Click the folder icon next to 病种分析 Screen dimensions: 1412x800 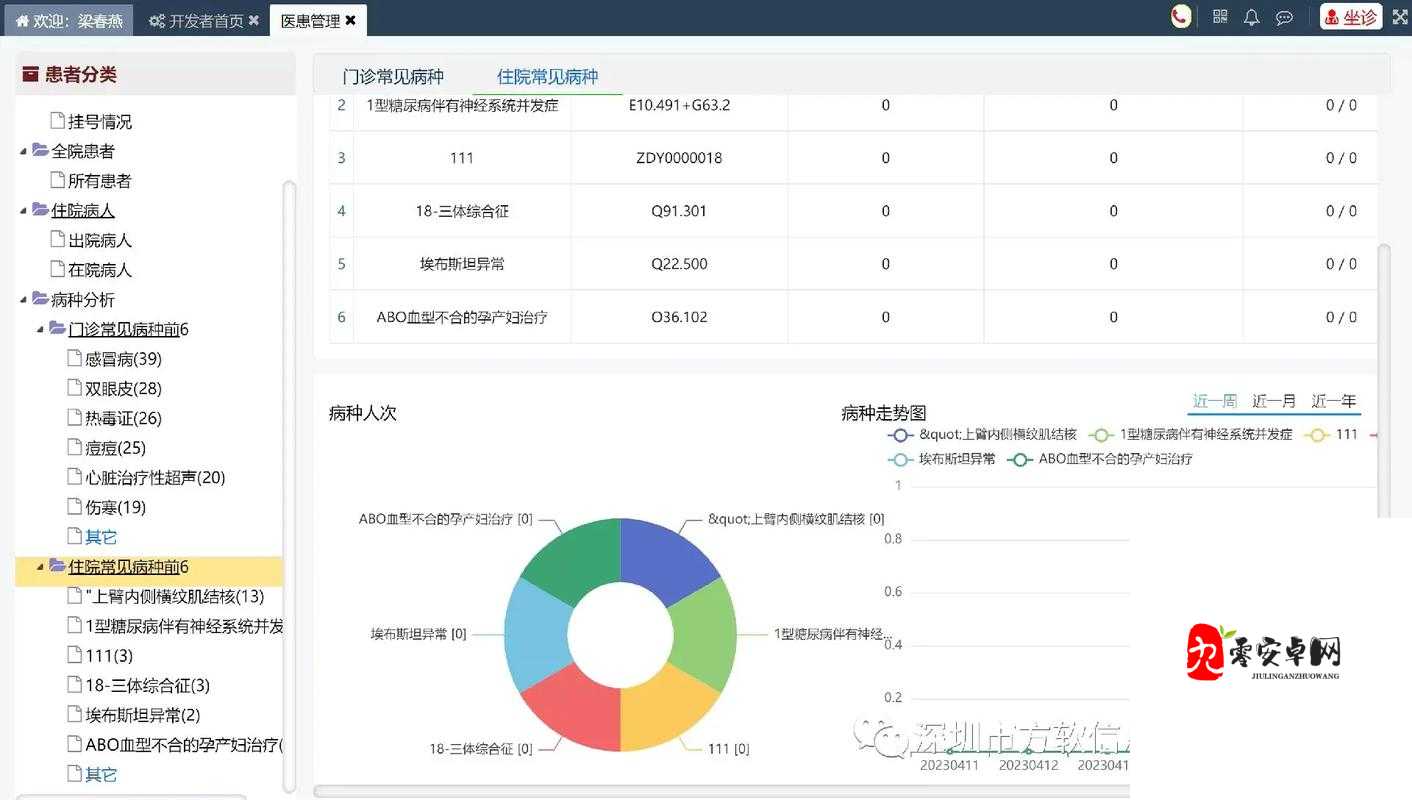40,299
